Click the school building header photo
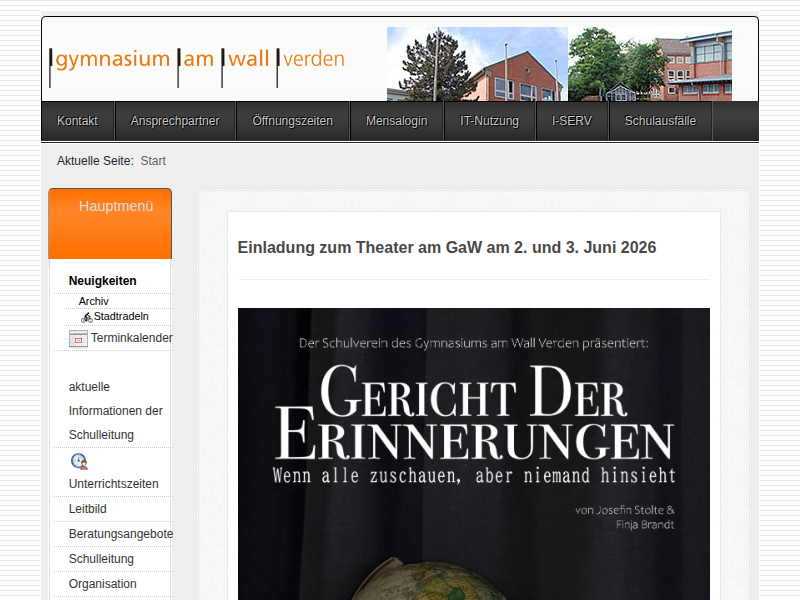The width and height of the screenshot is (800, 600). 559,64
